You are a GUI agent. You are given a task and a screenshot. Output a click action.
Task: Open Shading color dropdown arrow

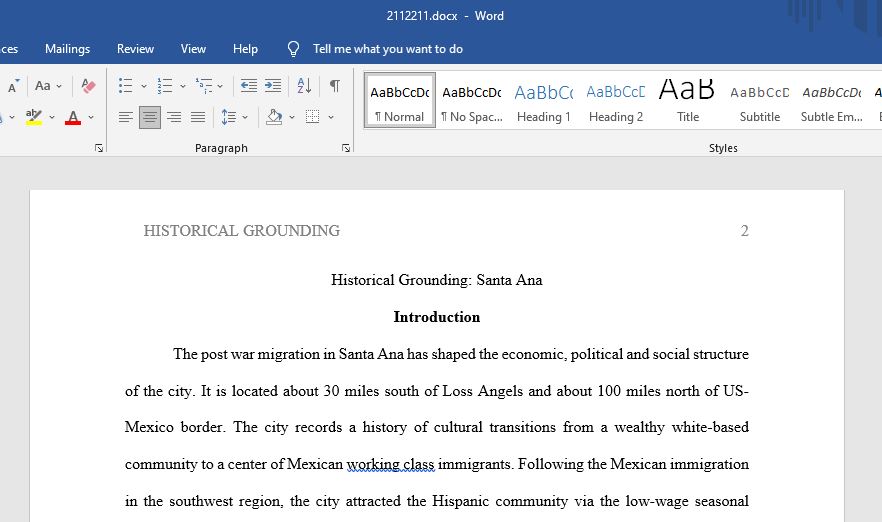click(x=292, y=117)
